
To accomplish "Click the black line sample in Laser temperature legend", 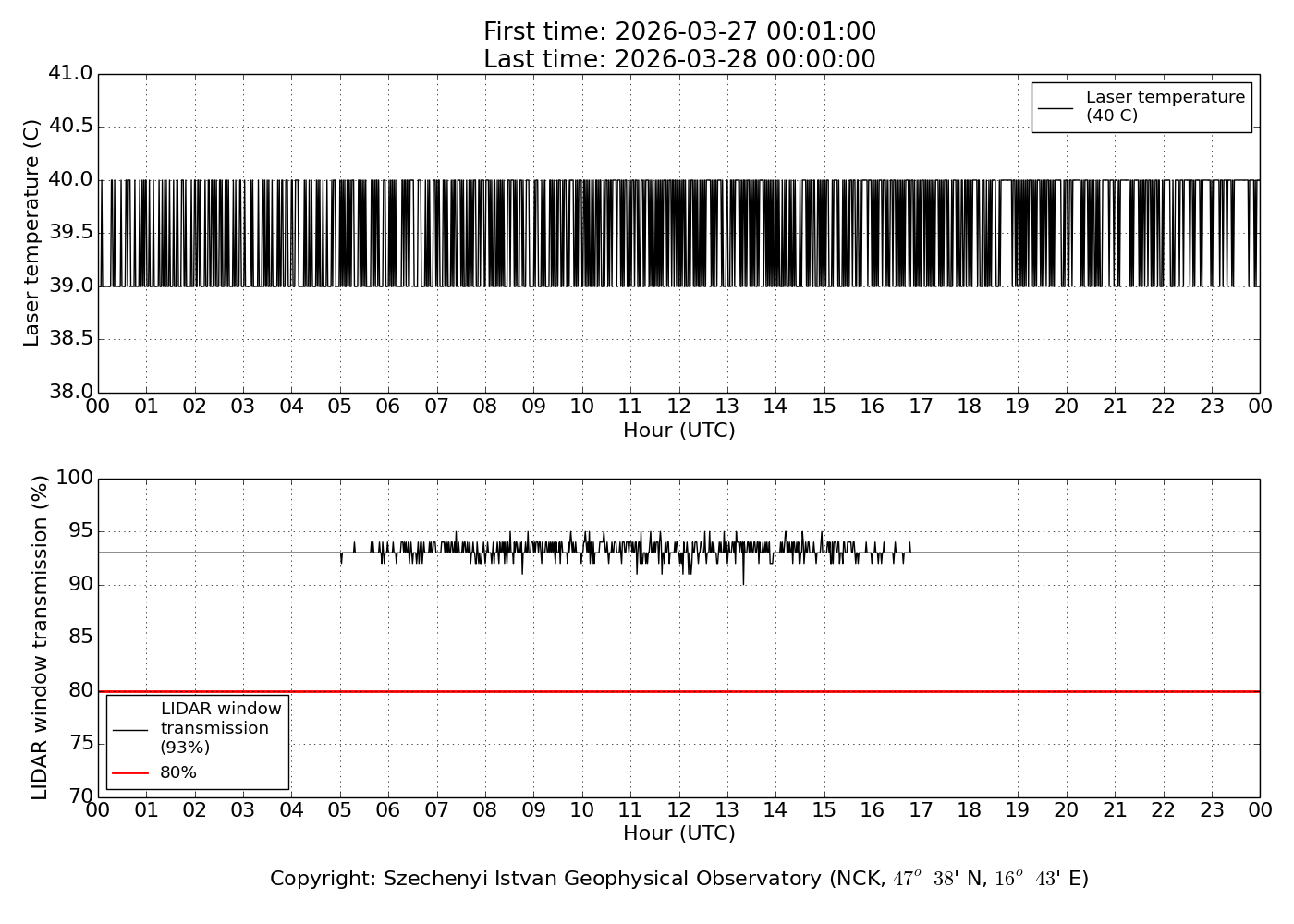I will (x=1056, y=108).
